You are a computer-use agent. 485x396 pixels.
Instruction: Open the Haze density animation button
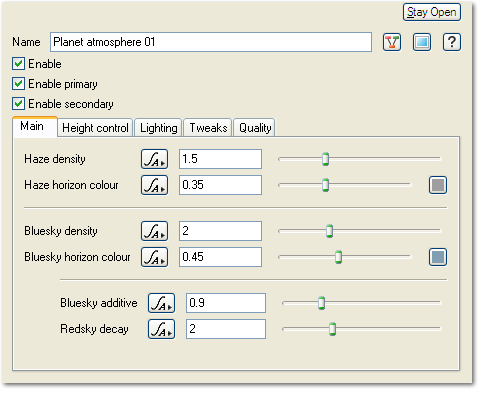coord(154,159)
